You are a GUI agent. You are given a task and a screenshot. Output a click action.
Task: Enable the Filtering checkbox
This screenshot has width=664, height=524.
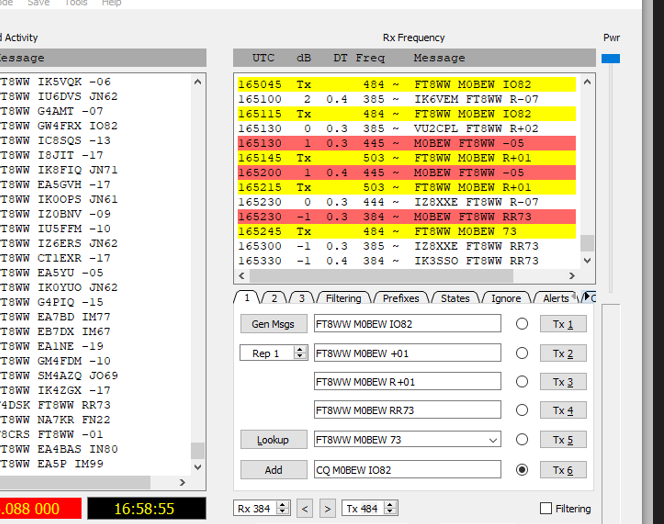[x=546, y=508]
